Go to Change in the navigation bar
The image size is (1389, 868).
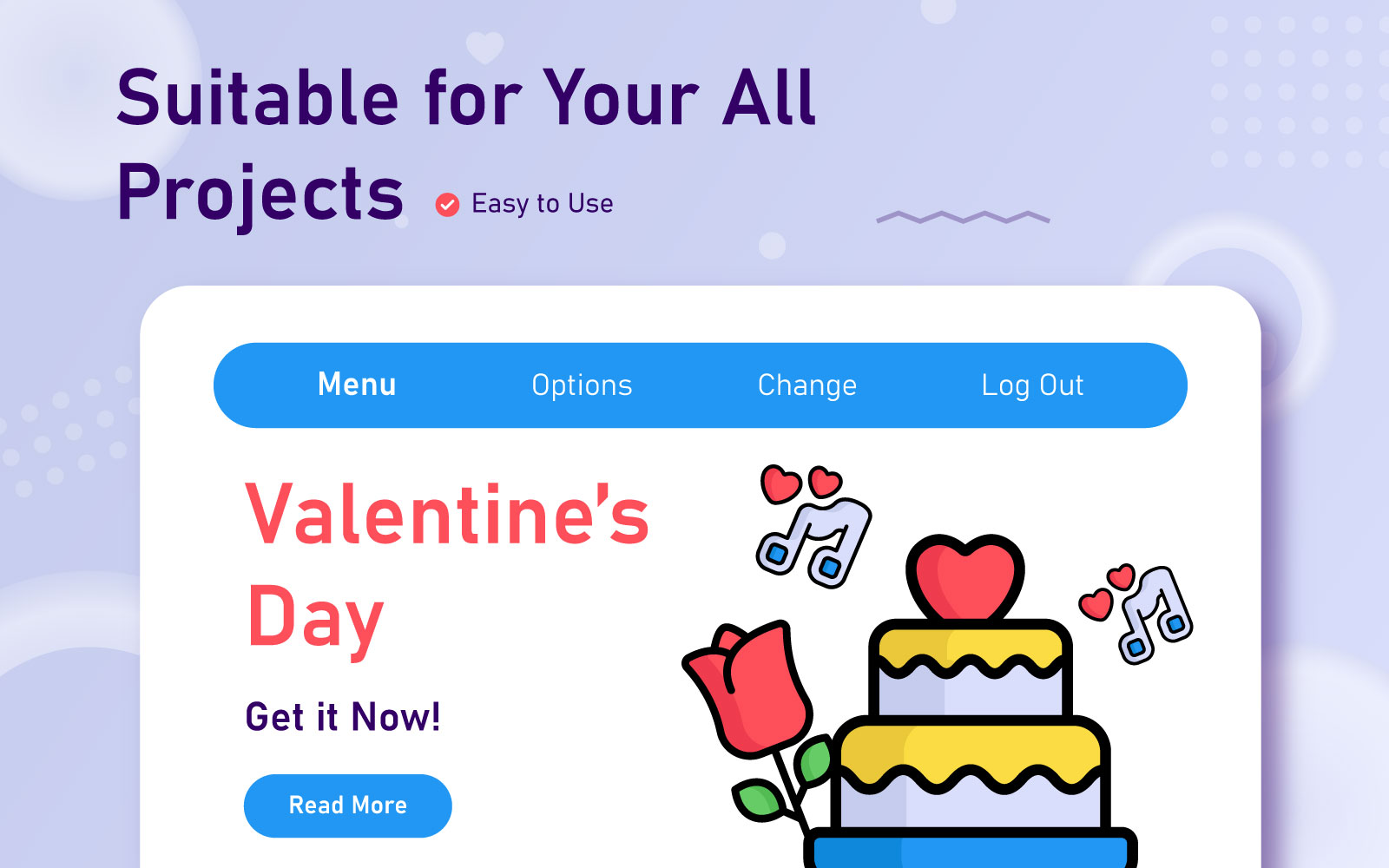pos(806,385)
